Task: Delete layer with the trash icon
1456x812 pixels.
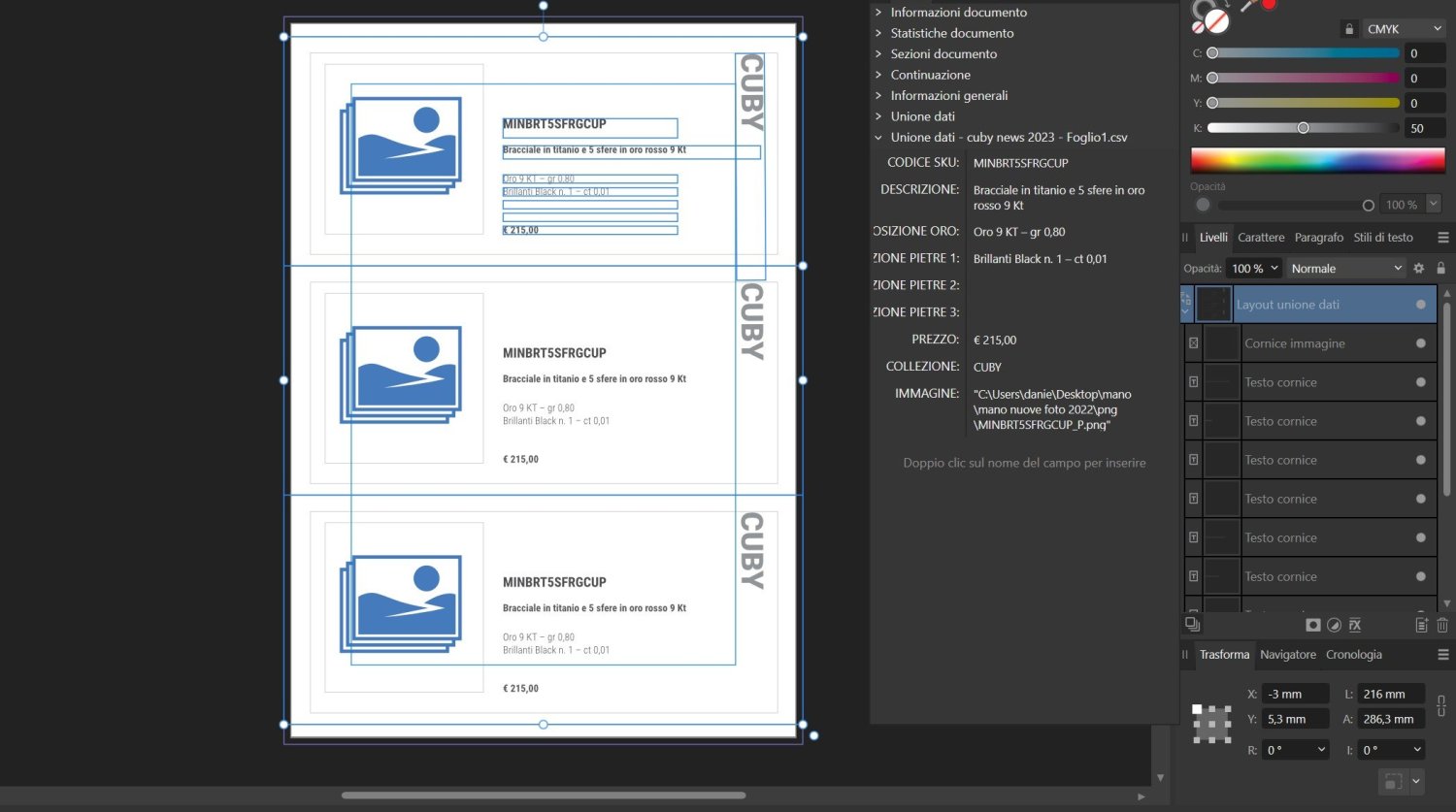Action: click(1442, 625)
